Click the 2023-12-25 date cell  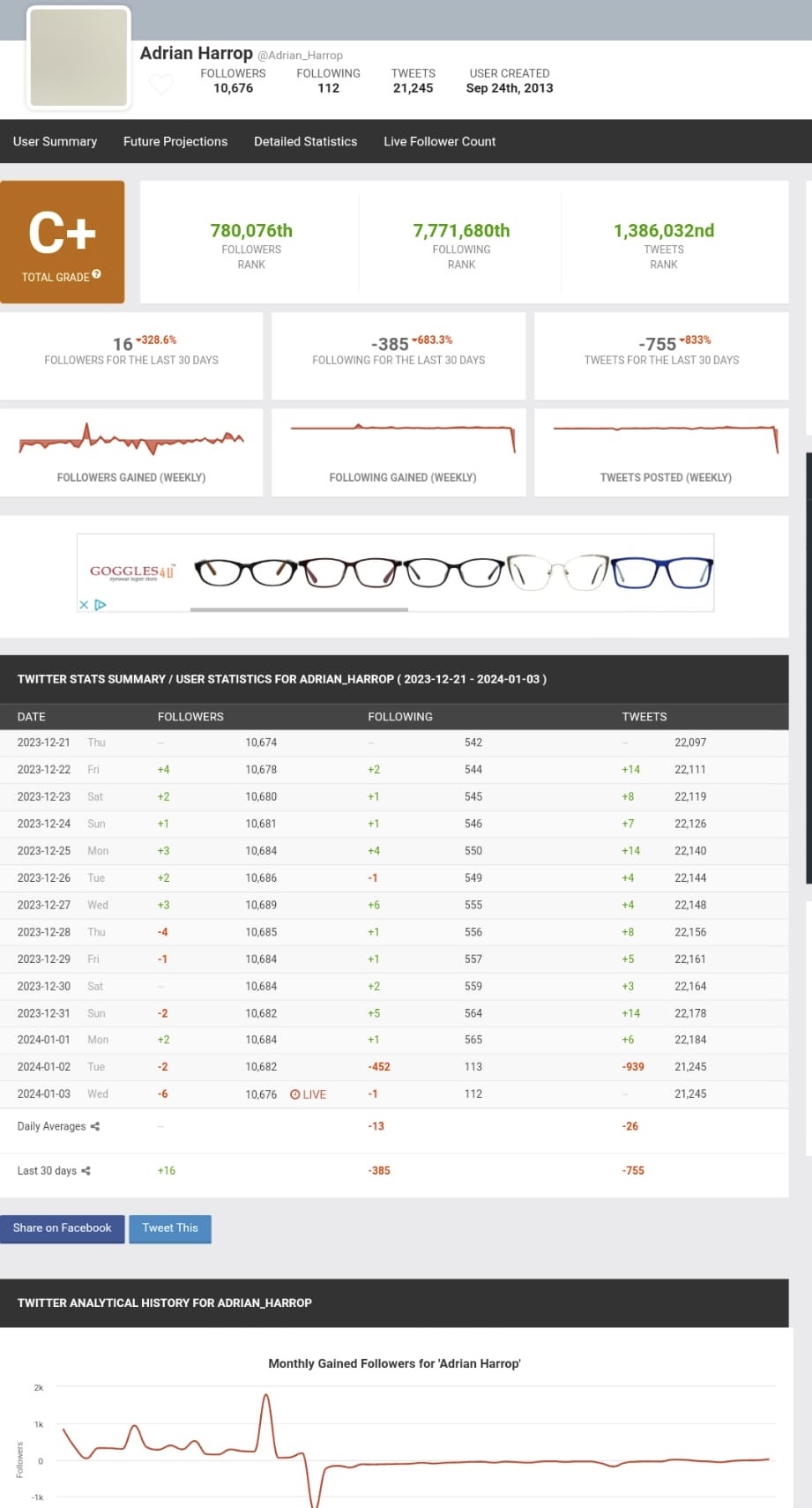tap(44, 851)
